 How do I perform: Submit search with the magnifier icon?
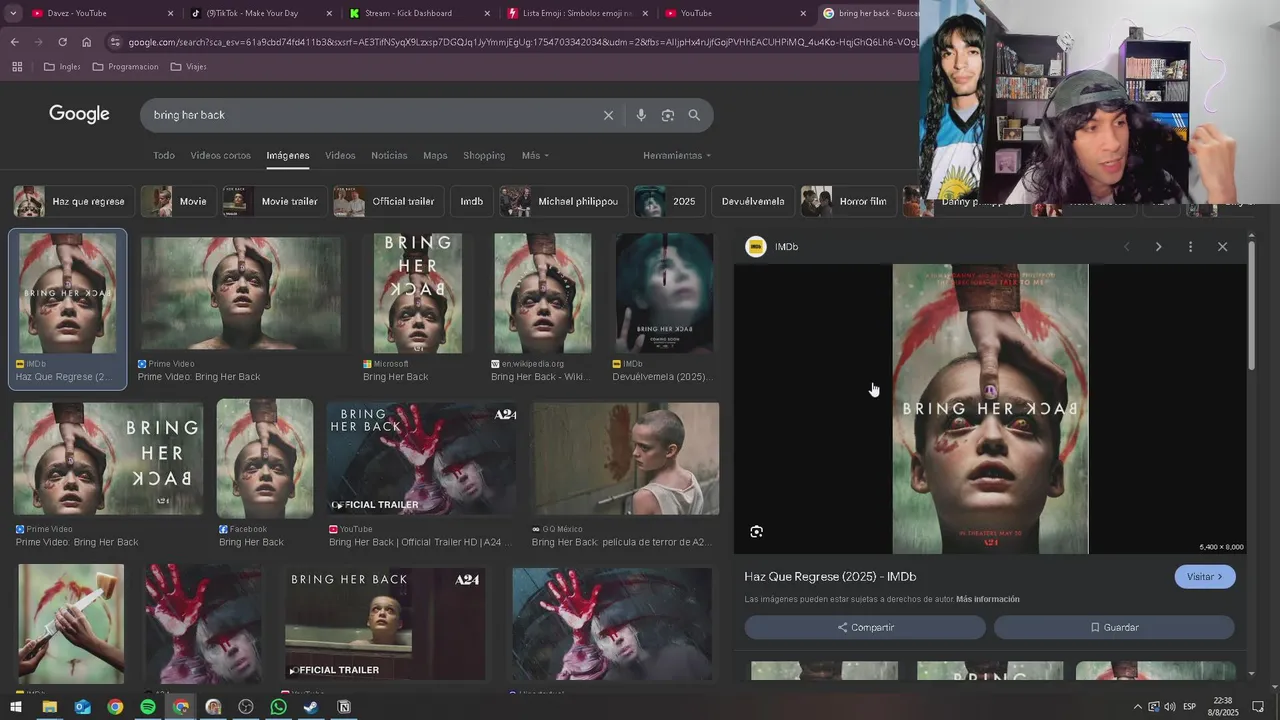(x=694, y=115)
